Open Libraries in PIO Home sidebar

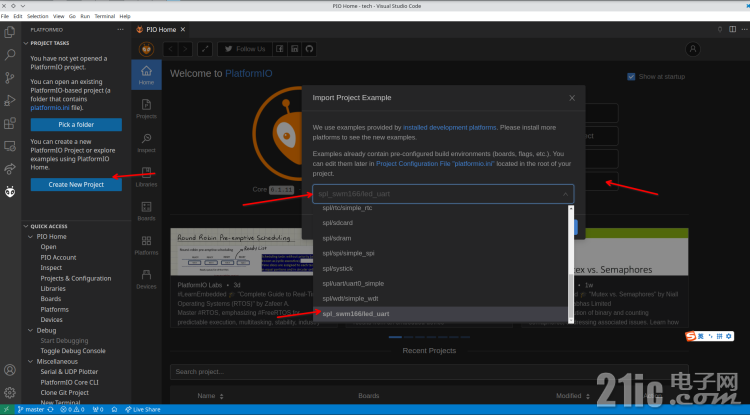(x=146, y=177)
